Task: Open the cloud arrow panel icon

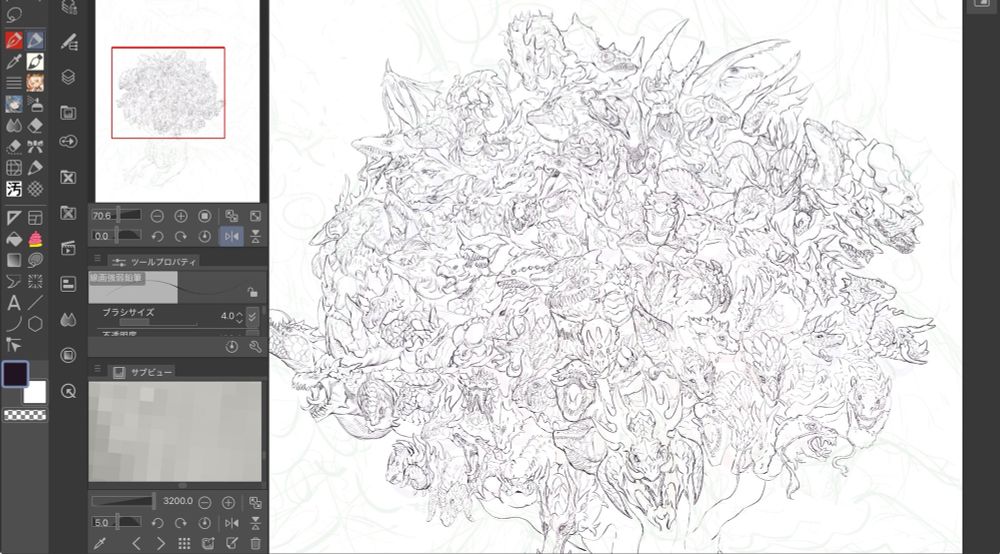Action: click(68, 142)
